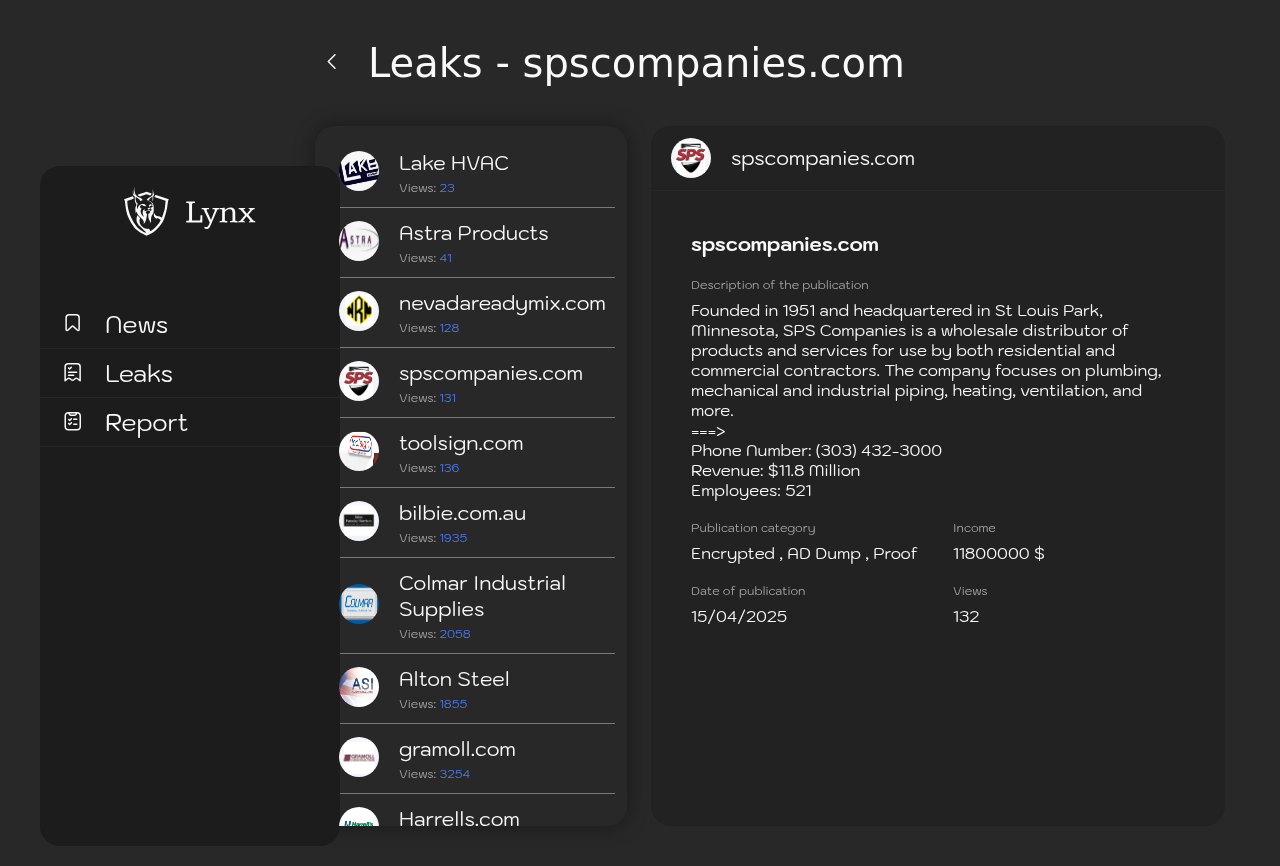Click the nevadareadymix.com logo thumbnail

[359, 311]
